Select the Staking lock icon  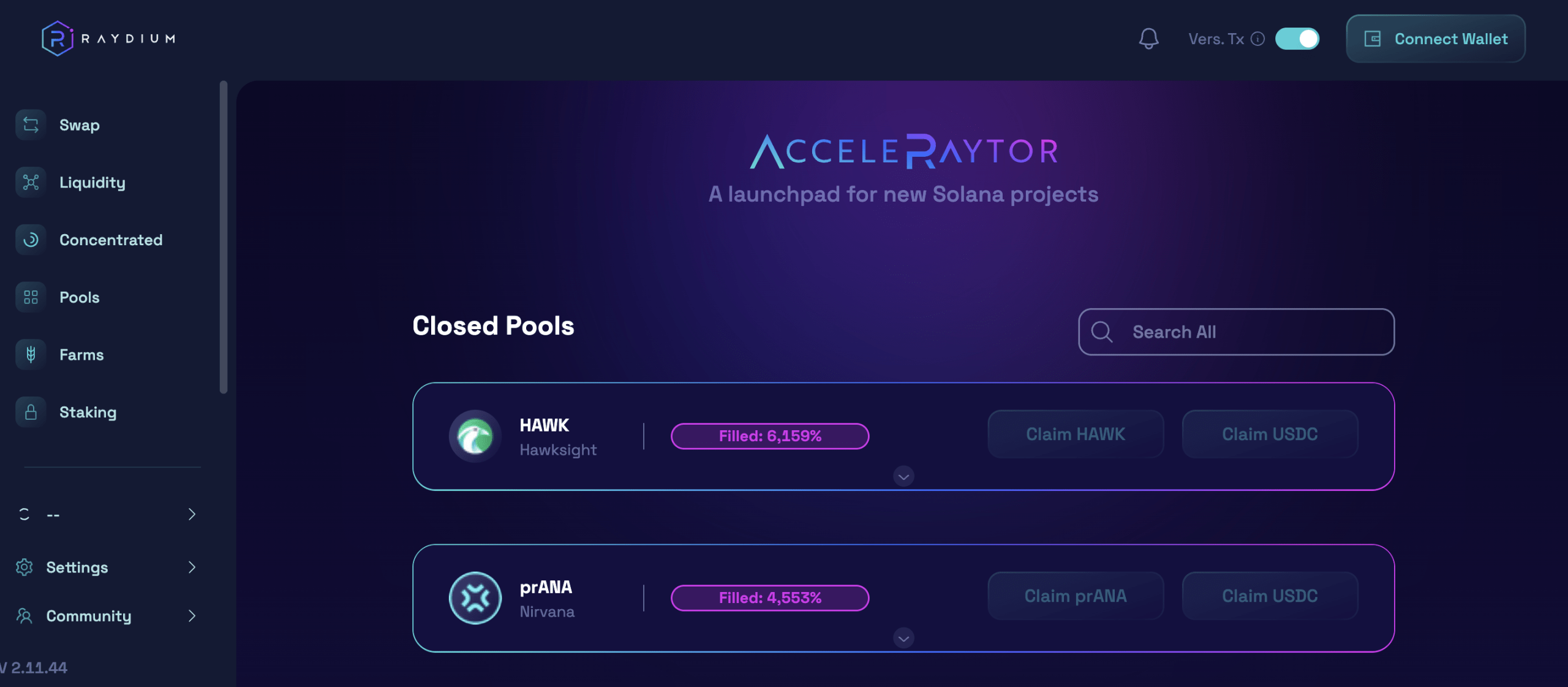pyautogui.click(x=30, y=411)
